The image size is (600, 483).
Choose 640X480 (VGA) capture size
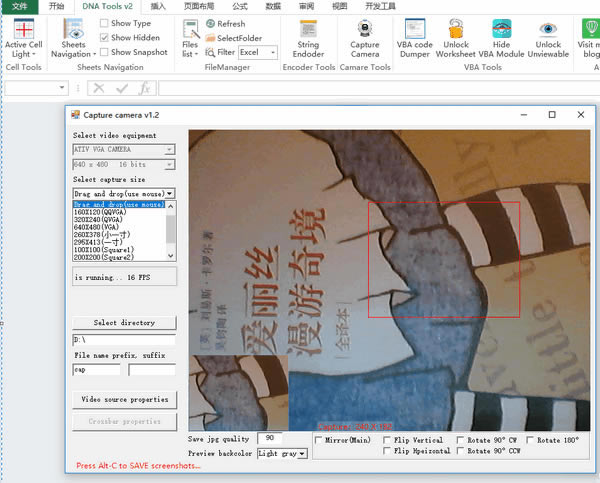point(96,227)
